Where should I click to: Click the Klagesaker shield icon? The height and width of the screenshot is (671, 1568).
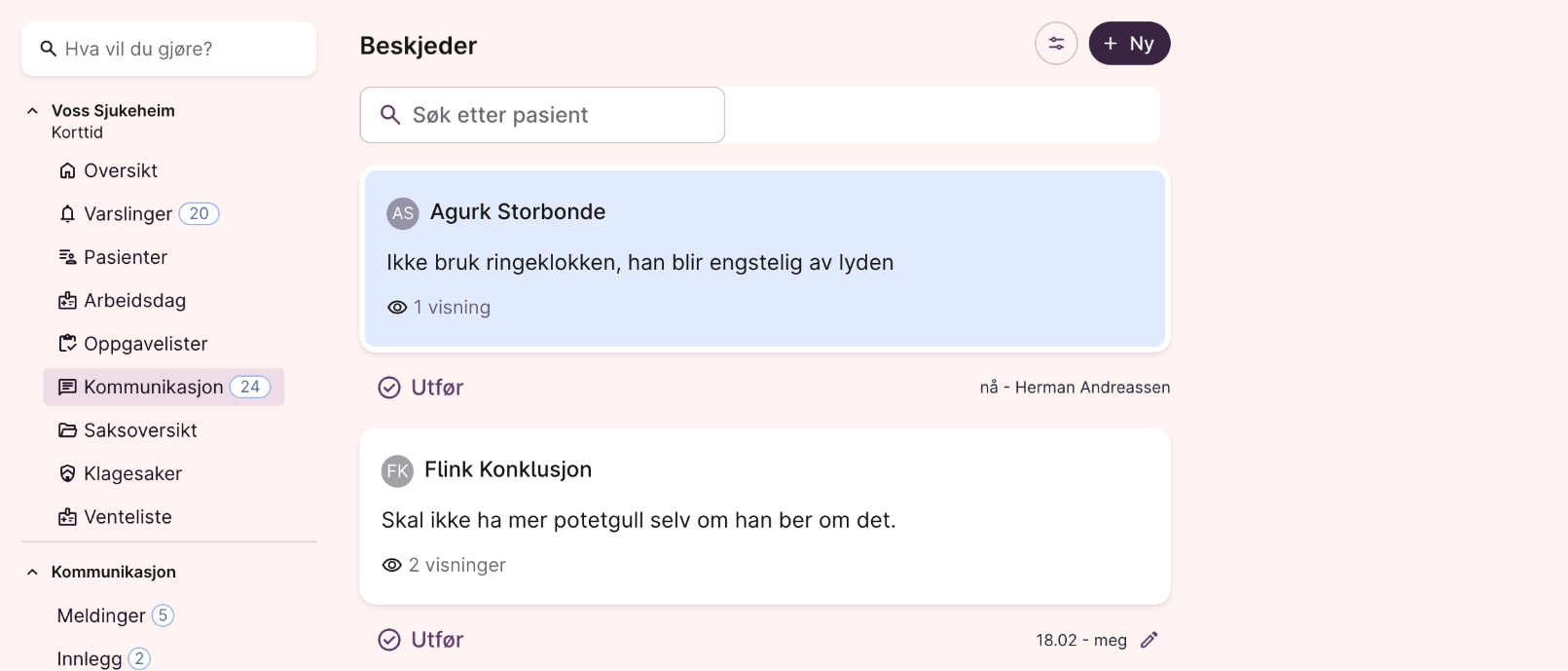coord(67,474)
